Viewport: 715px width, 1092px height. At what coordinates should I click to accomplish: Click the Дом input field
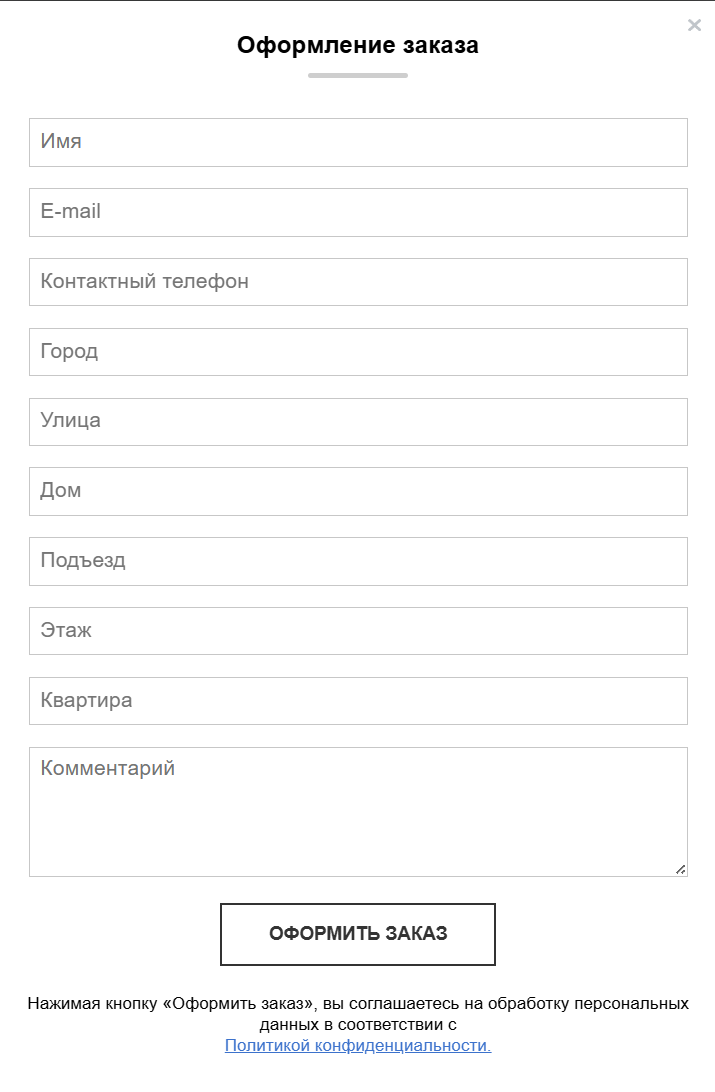point(358,491)
